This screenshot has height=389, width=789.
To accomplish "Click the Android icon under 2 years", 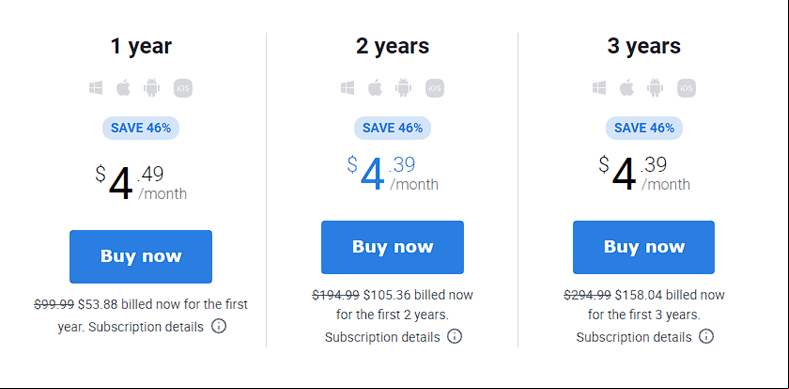I will click(403, 88).
